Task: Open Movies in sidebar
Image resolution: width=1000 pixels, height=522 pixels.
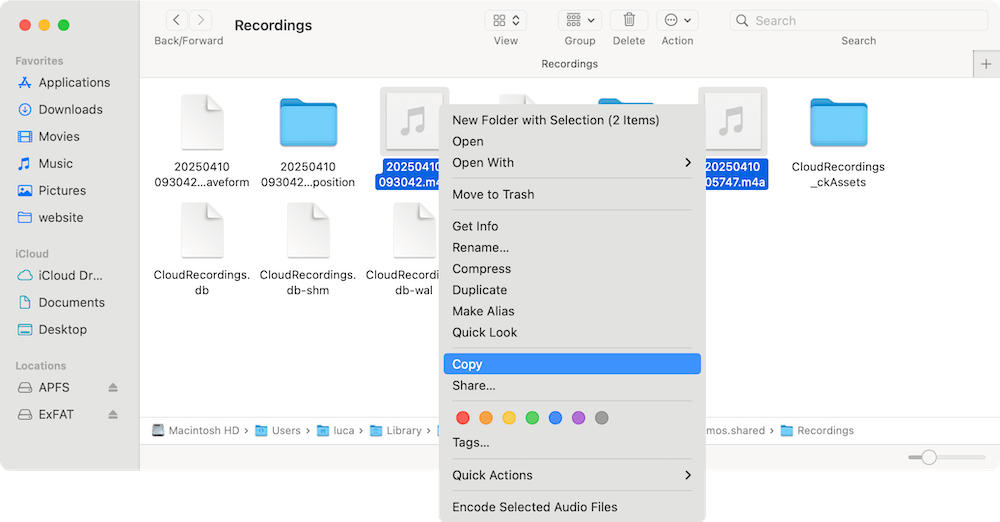Action: point(49,137)
